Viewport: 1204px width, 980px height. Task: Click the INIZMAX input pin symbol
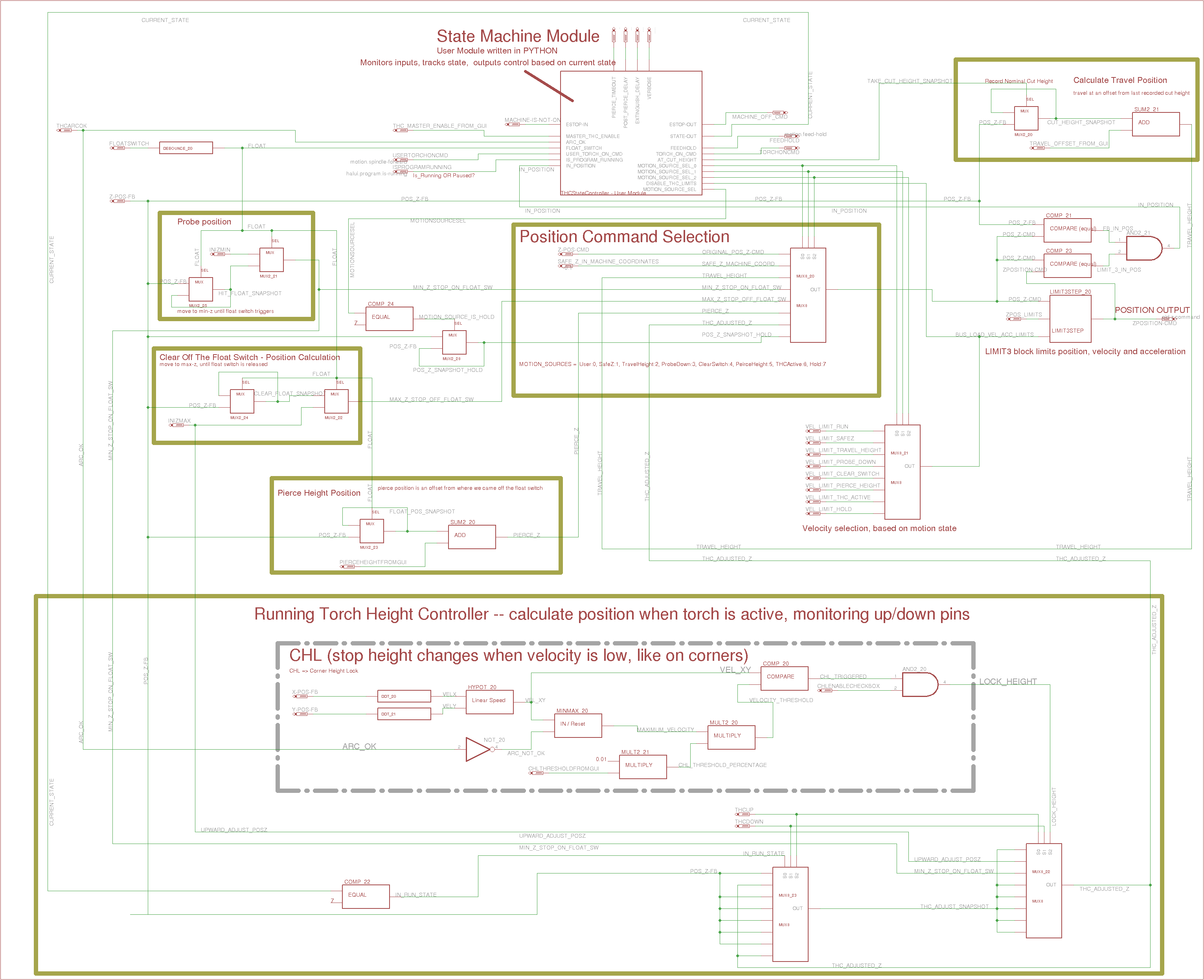(x=176, y=425)
